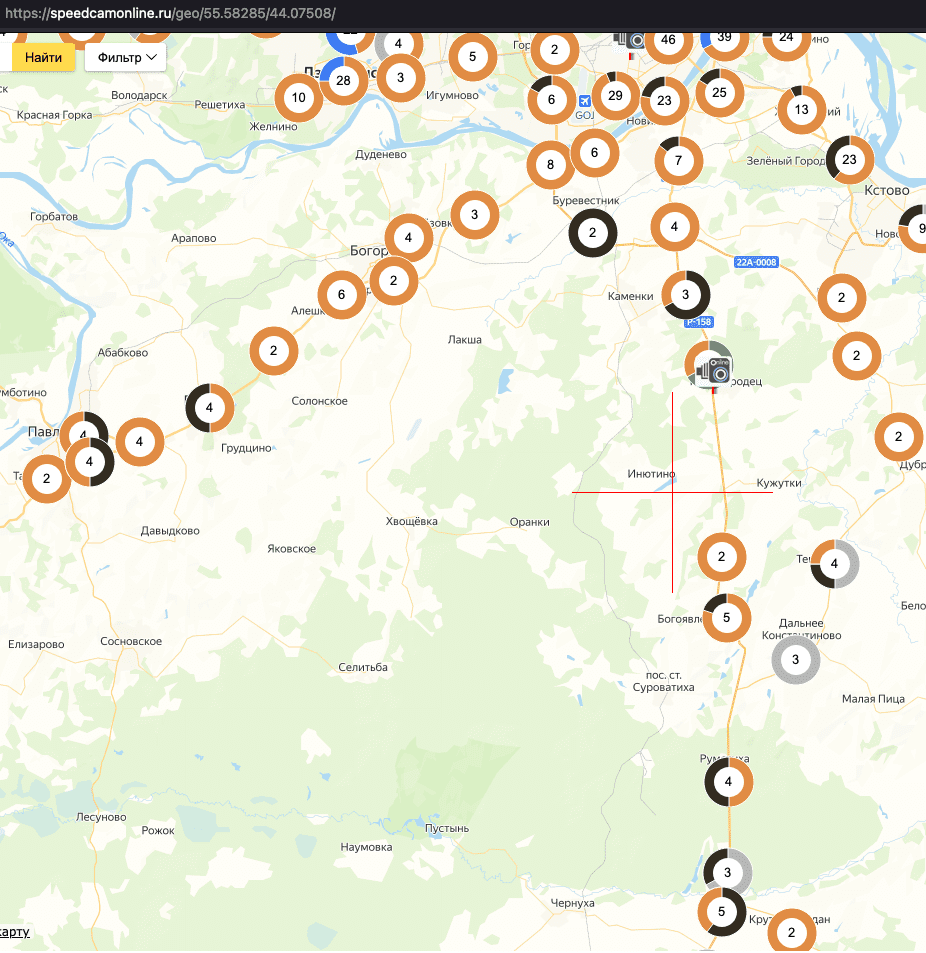Image resolution: width=926 pixels, height=953 pixels.
Task: Click the Хвощёвка village label
Action: point(411,521)
